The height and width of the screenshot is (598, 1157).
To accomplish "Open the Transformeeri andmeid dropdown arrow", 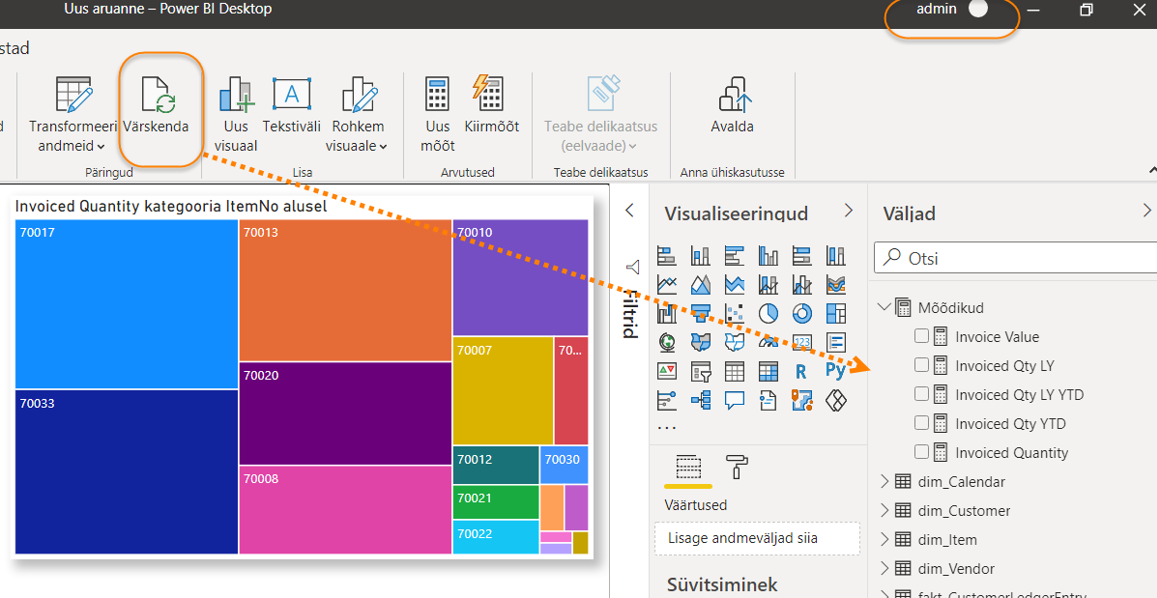I will point(100,146).
